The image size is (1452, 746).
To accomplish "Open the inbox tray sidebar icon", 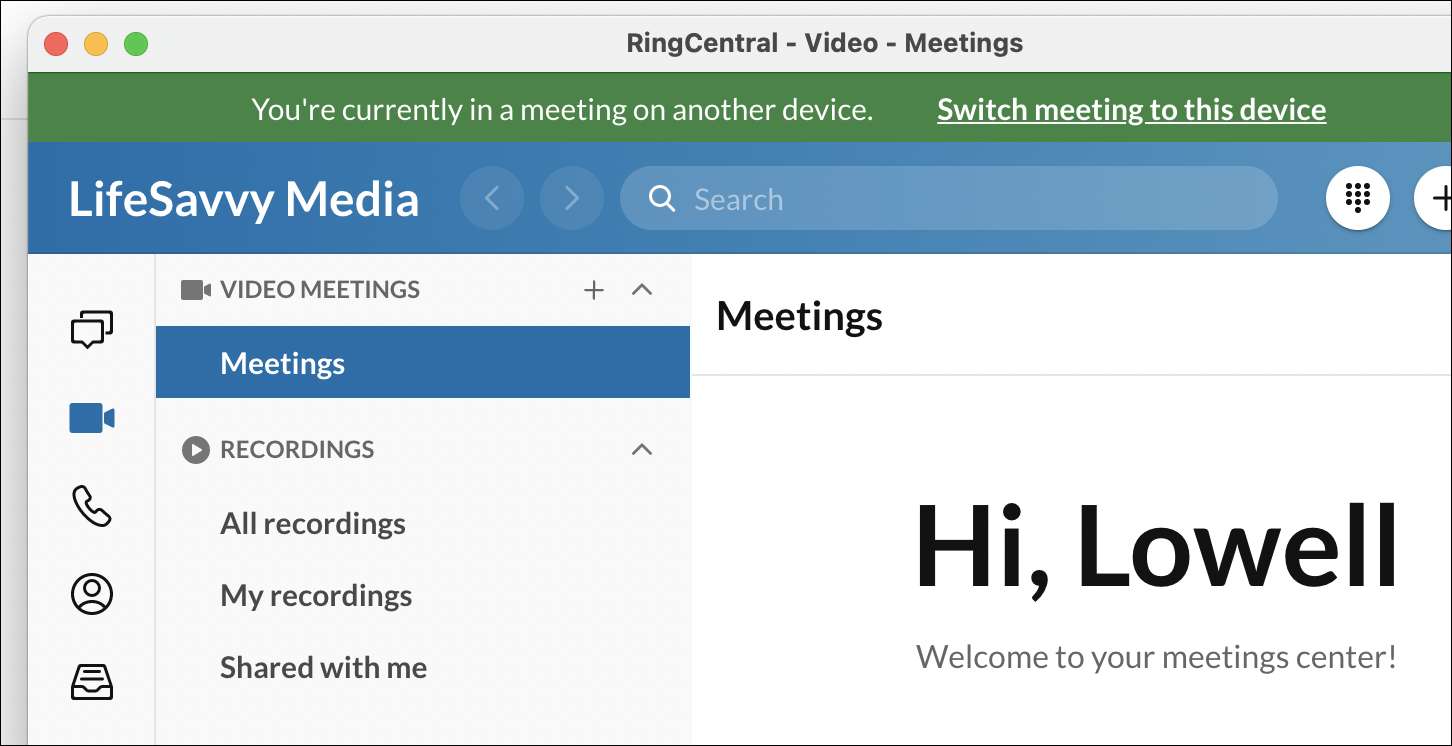I will point(92,682).
